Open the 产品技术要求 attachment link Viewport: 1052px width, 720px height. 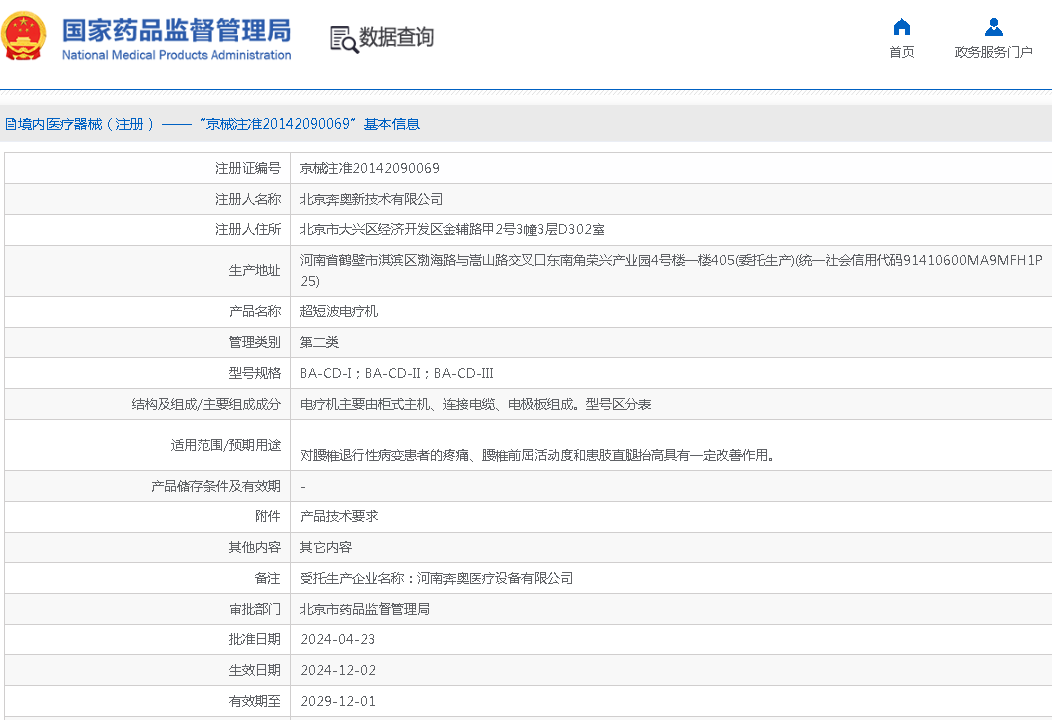[339, 516]
